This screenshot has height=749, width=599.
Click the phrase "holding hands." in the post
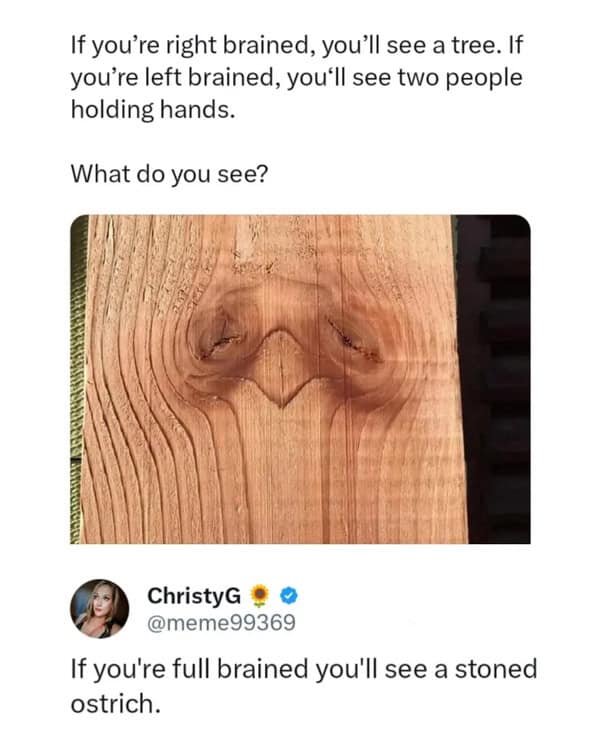[x=153, y=110]
